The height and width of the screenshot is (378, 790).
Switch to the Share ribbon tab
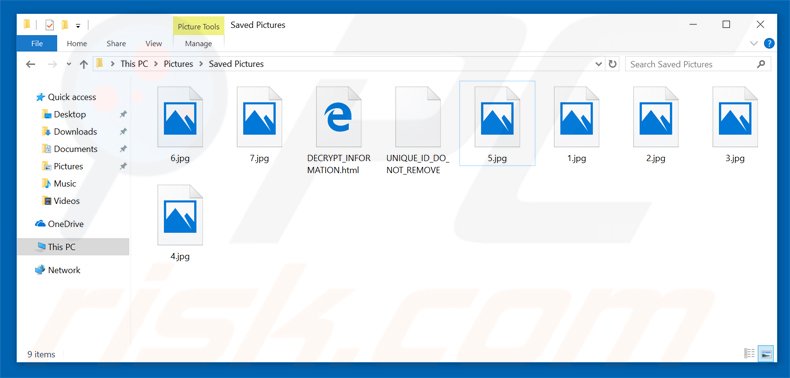116,43
